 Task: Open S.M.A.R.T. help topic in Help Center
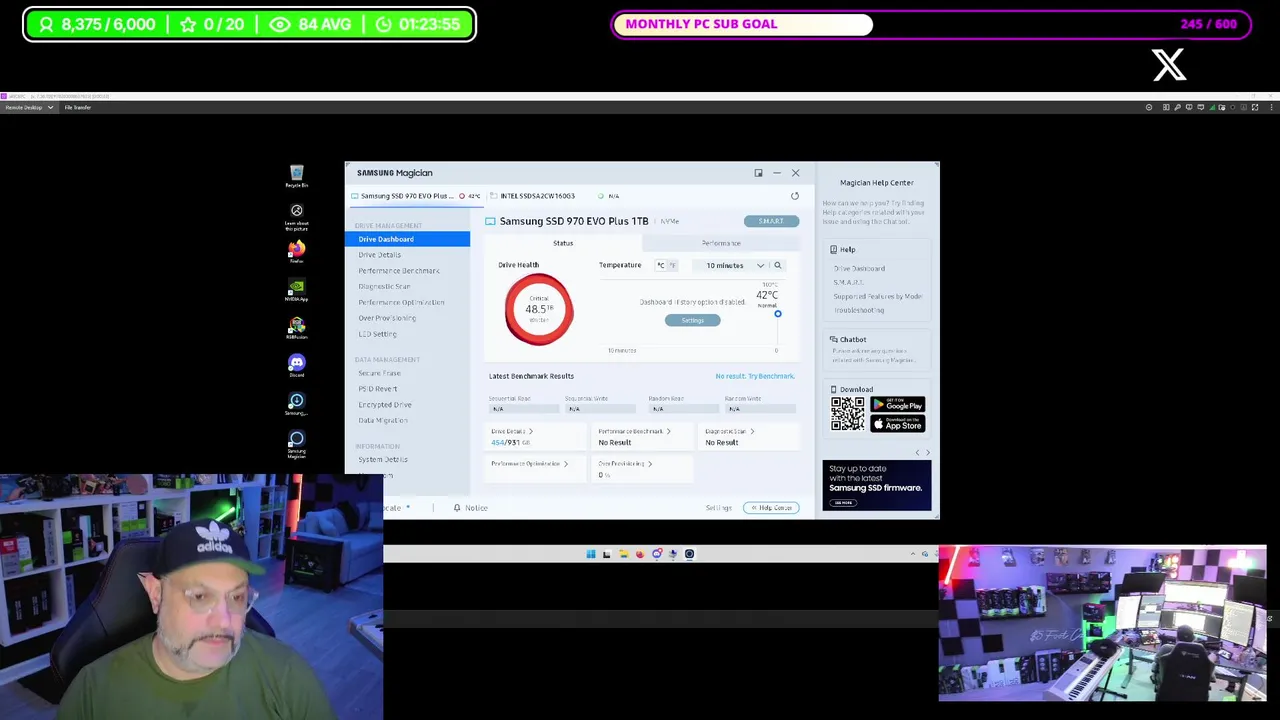pos(848,283)
